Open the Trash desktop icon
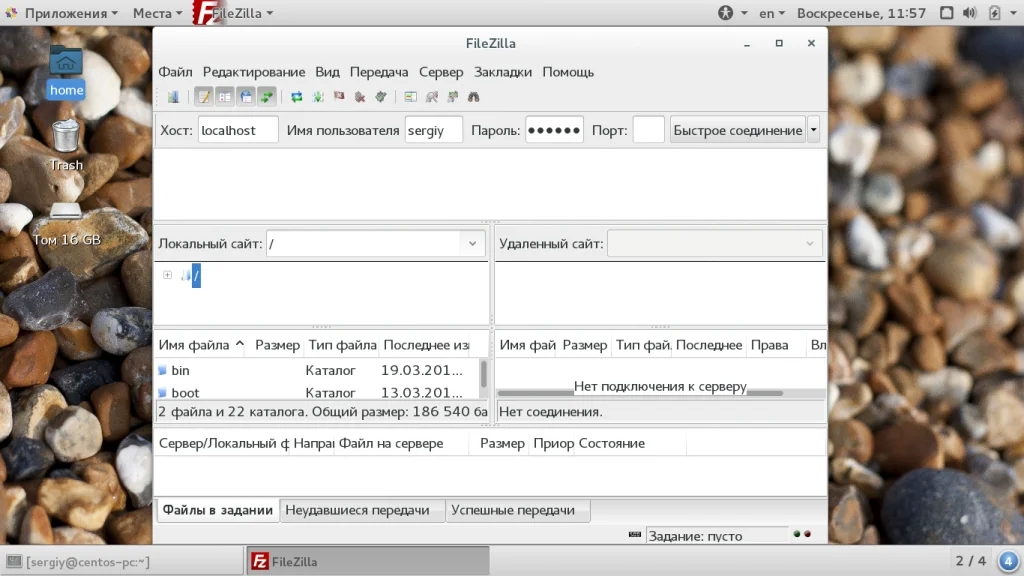Viewport: 1024px width, 576px height. pos(66,145)
